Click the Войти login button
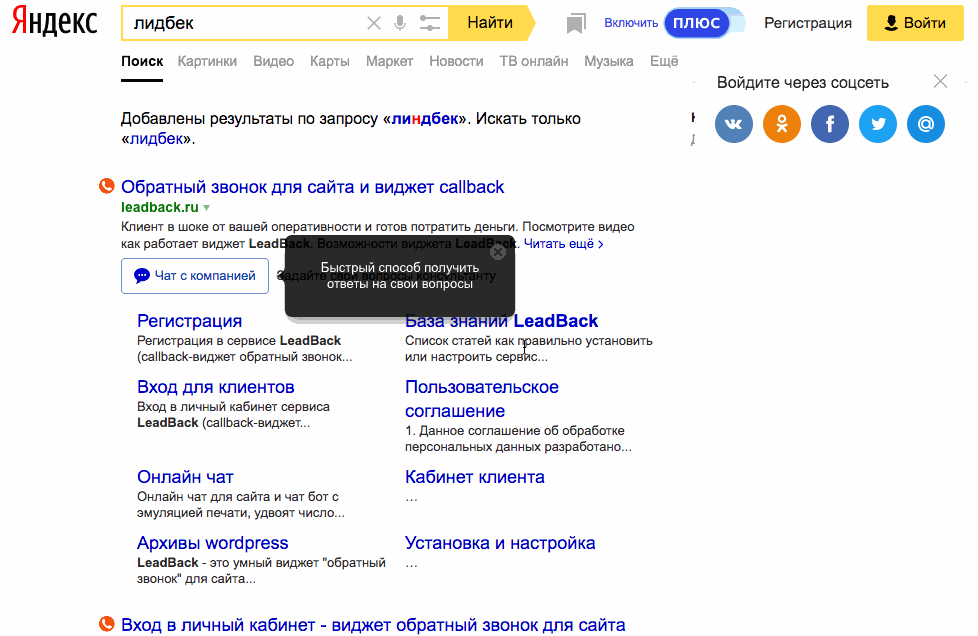The height and width of the screenshot is (636, 978). (x=915, y=23)
